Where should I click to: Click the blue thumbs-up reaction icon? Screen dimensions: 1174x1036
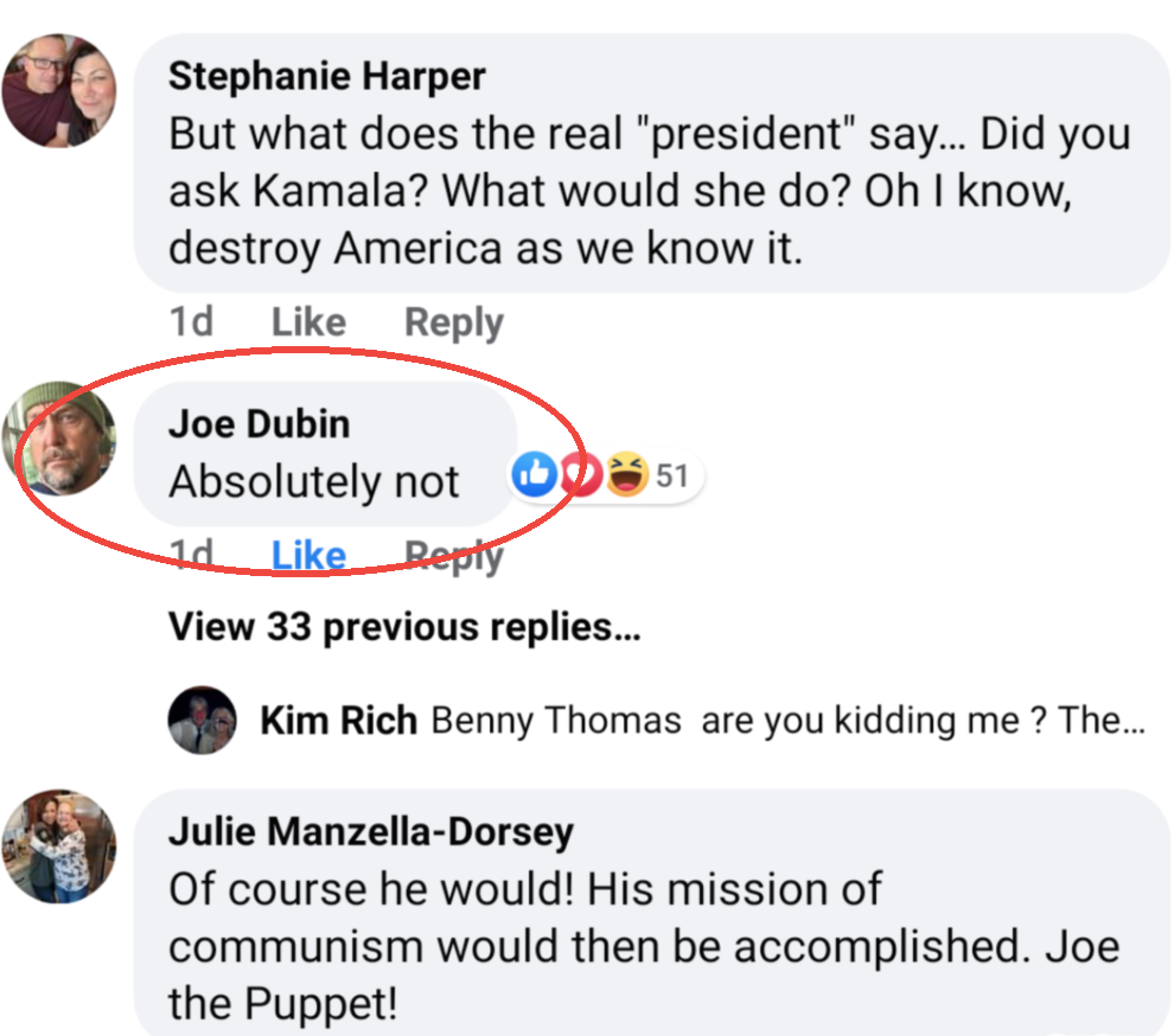(x=534, y=474)
